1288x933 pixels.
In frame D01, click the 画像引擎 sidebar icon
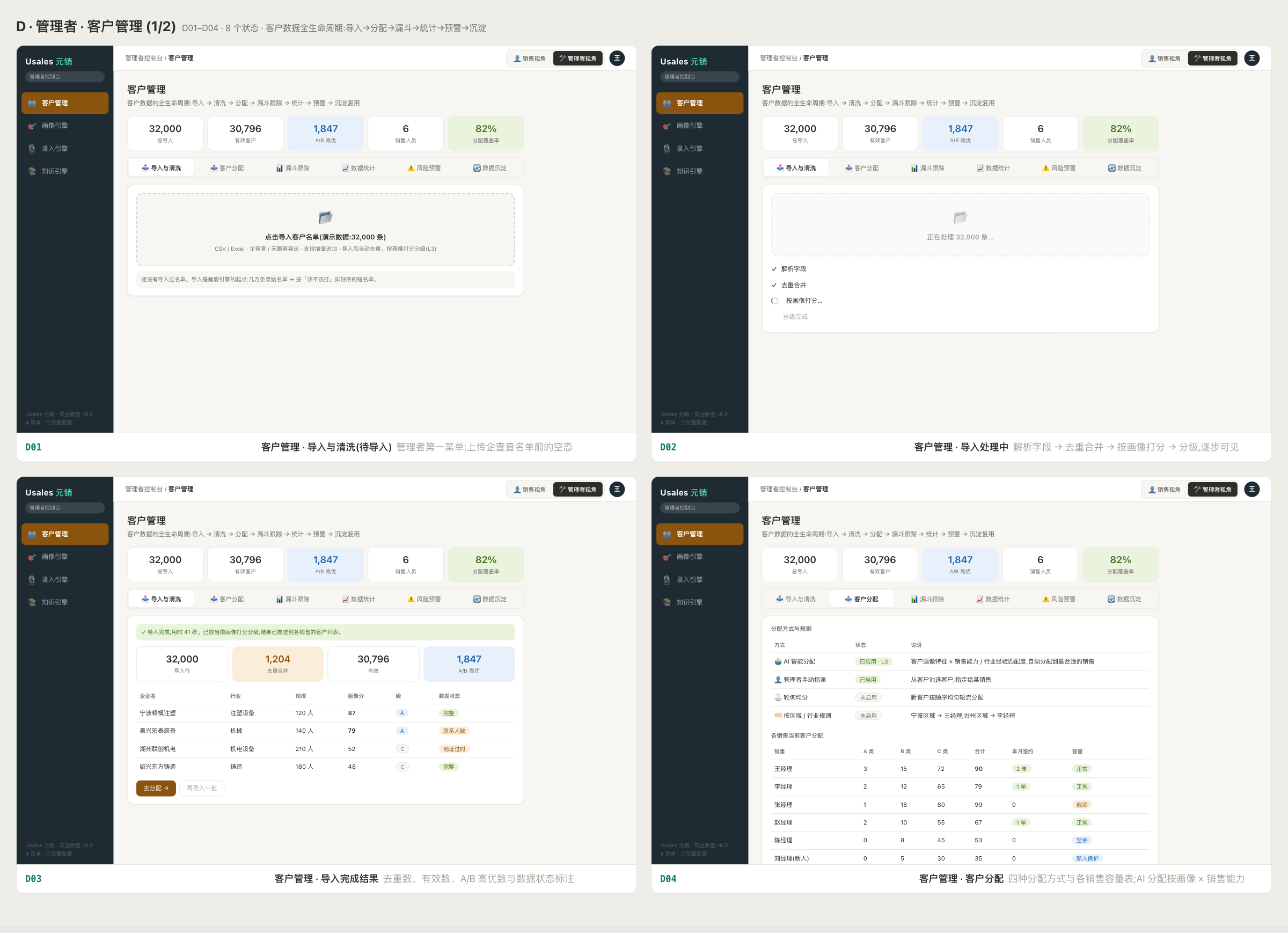point(32,126)
